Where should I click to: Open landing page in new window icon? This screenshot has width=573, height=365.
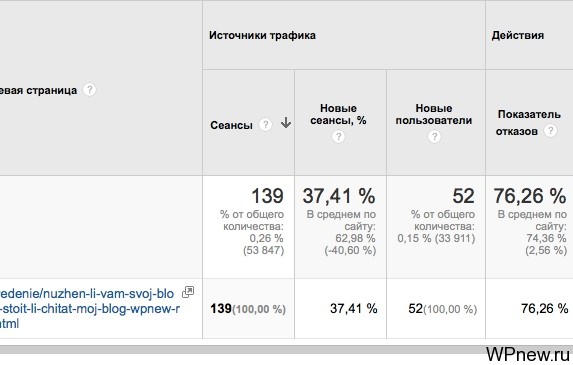pyautogui.click(x=188, y=292)
